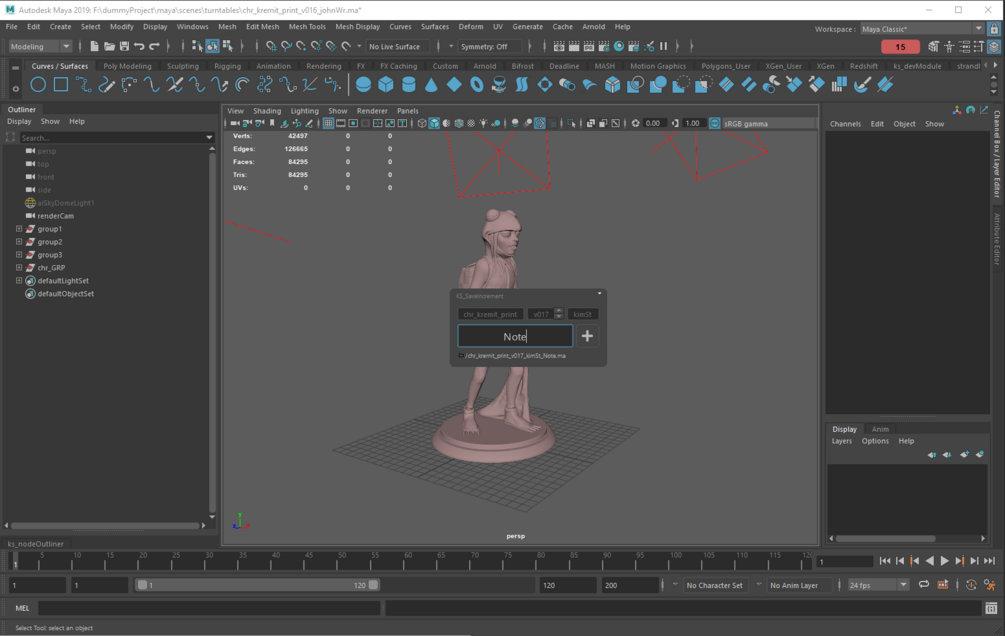Image resolution: width=1005 pixels, height=636 pixels.
Task: Click the red notification count 15 button
Action: pos(900,47)
